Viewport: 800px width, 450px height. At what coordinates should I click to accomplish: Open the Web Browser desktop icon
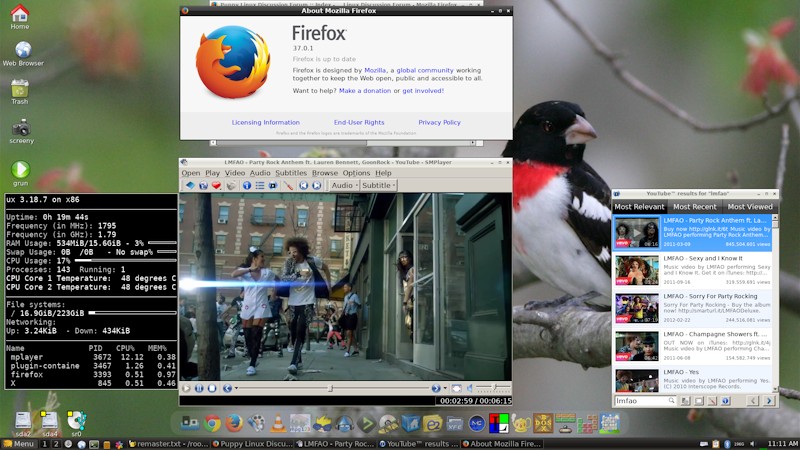[23, 54]
